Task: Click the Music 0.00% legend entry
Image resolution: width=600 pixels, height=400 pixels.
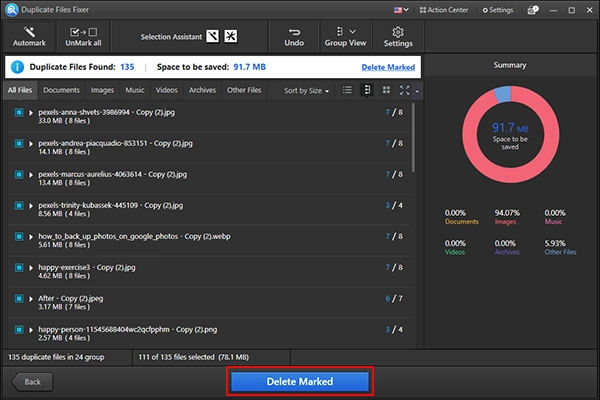Action: [x=554, y=217]
